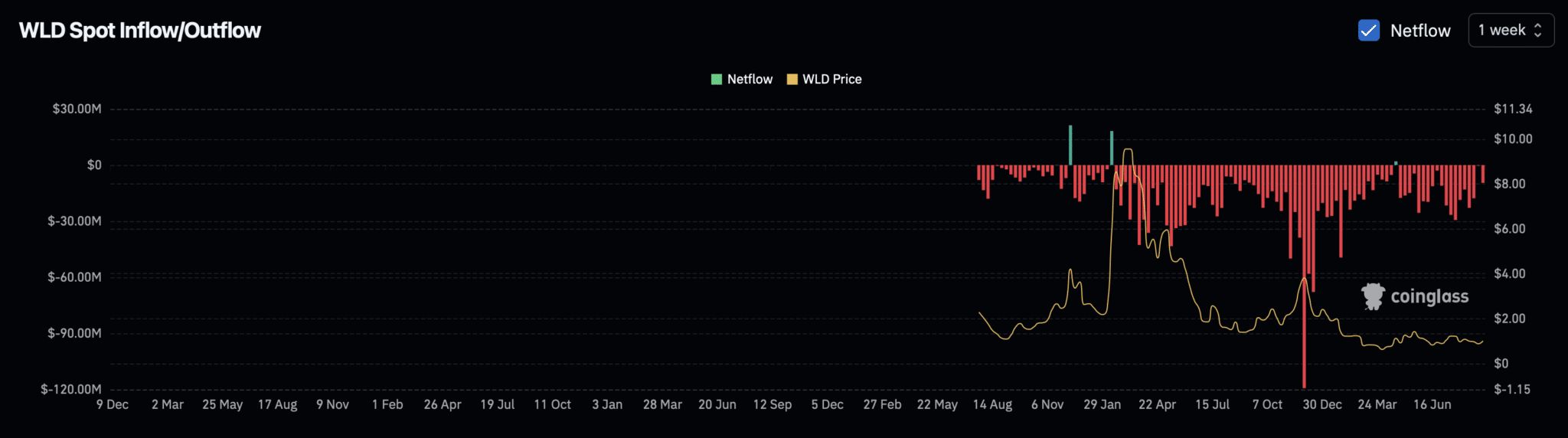
Task: Hide the WLD Price series via legend label
Action: 831,80
